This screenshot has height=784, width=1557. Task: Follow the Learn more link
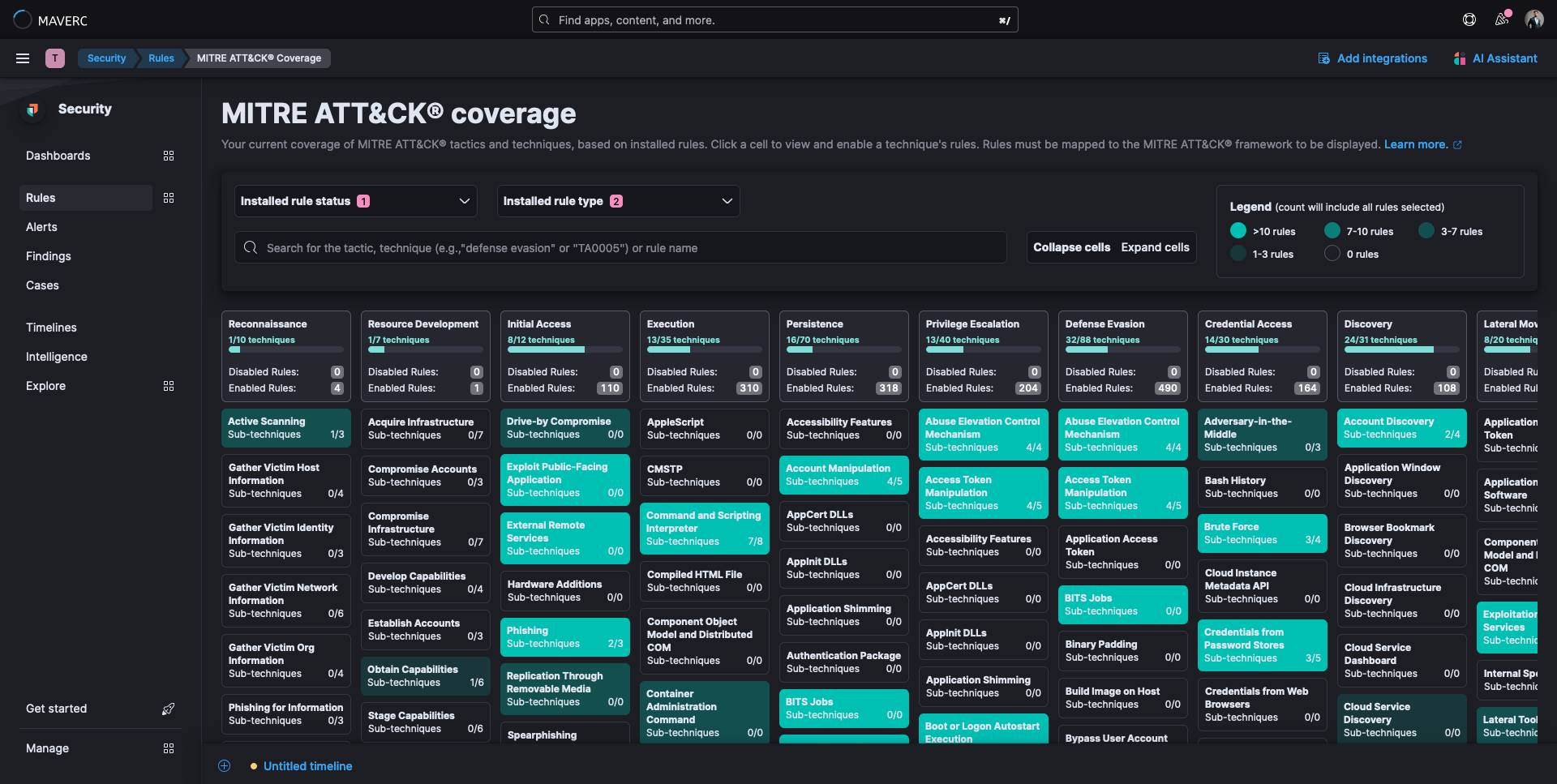pos(1416,144)
